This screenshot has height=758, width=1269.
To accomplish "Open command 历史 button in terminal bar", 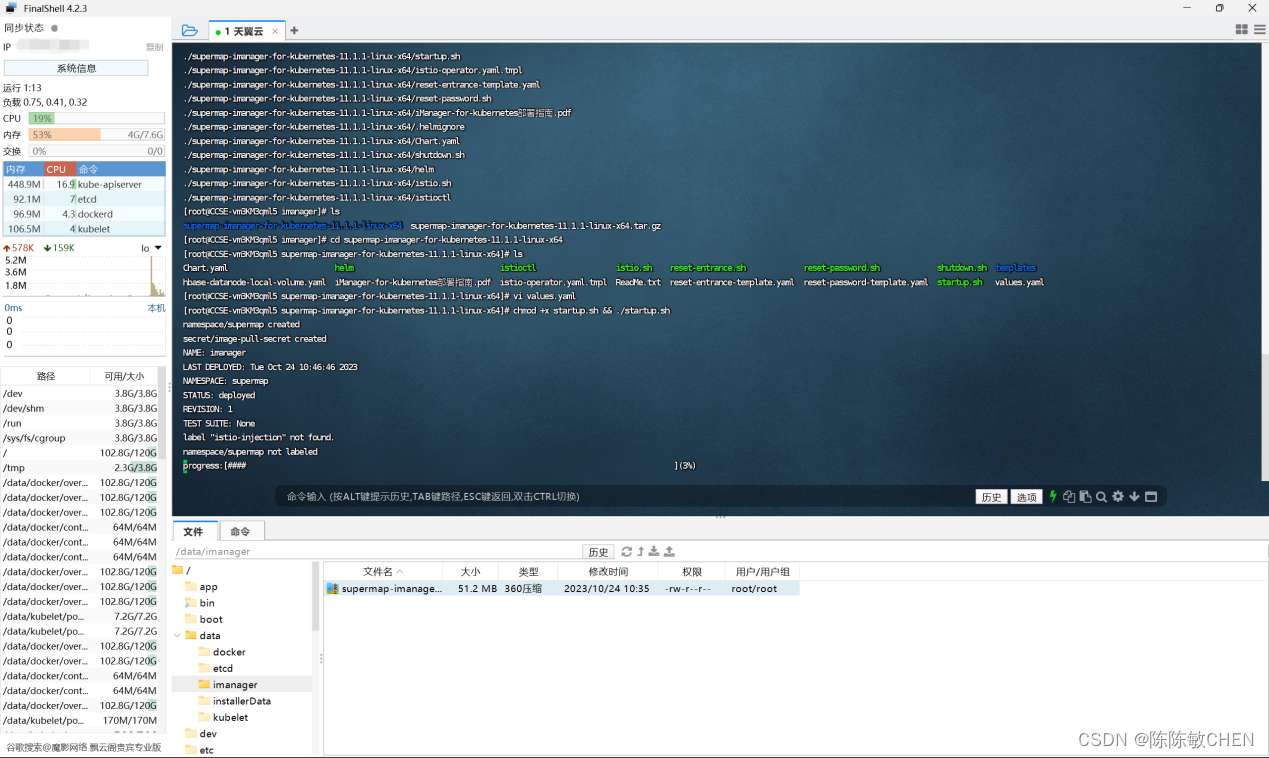I will [991, 497].
